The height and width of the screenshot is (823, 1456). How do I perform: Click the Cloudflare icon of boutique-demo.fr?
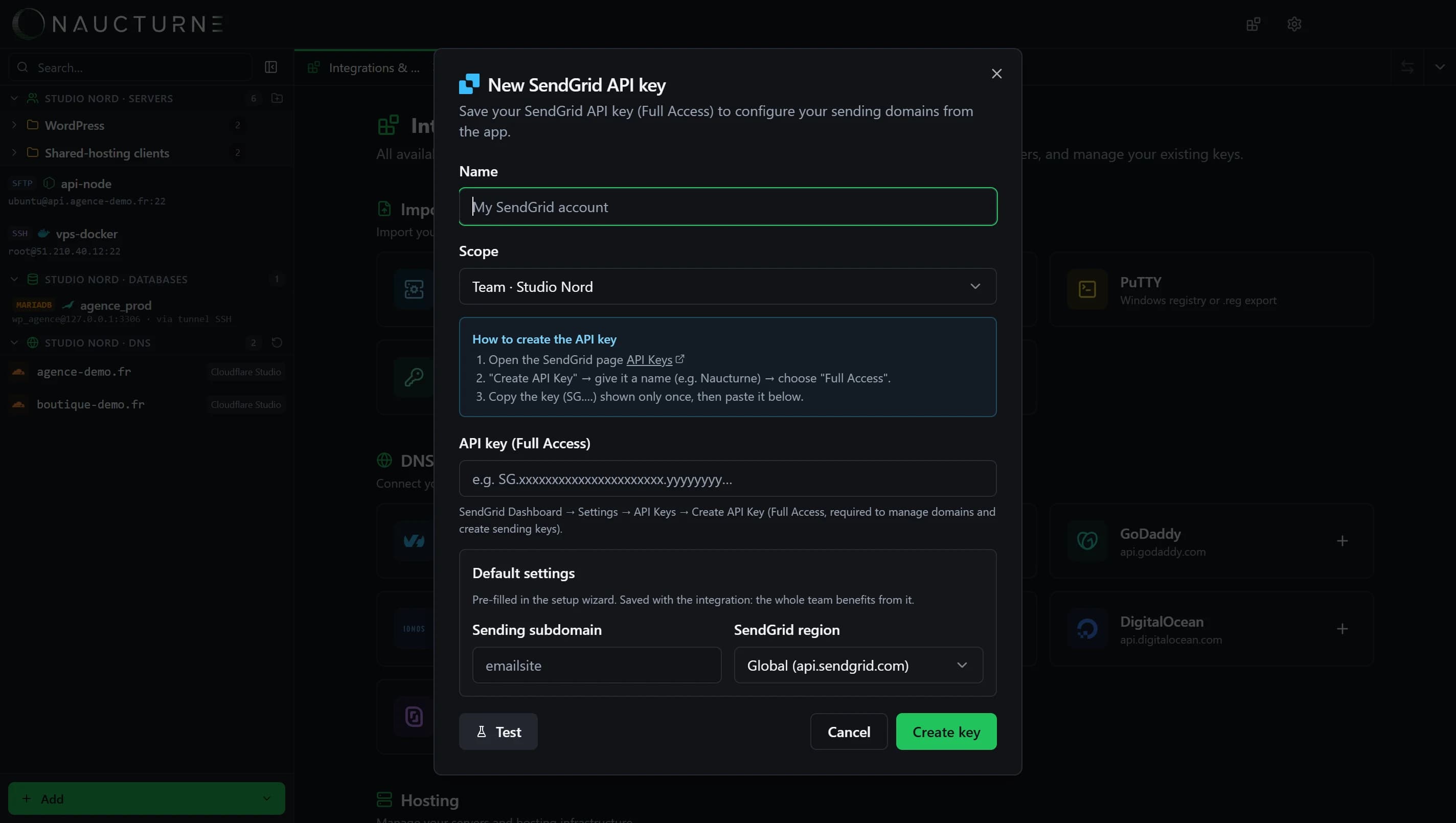pyautogui.click(x=18, y=405)
